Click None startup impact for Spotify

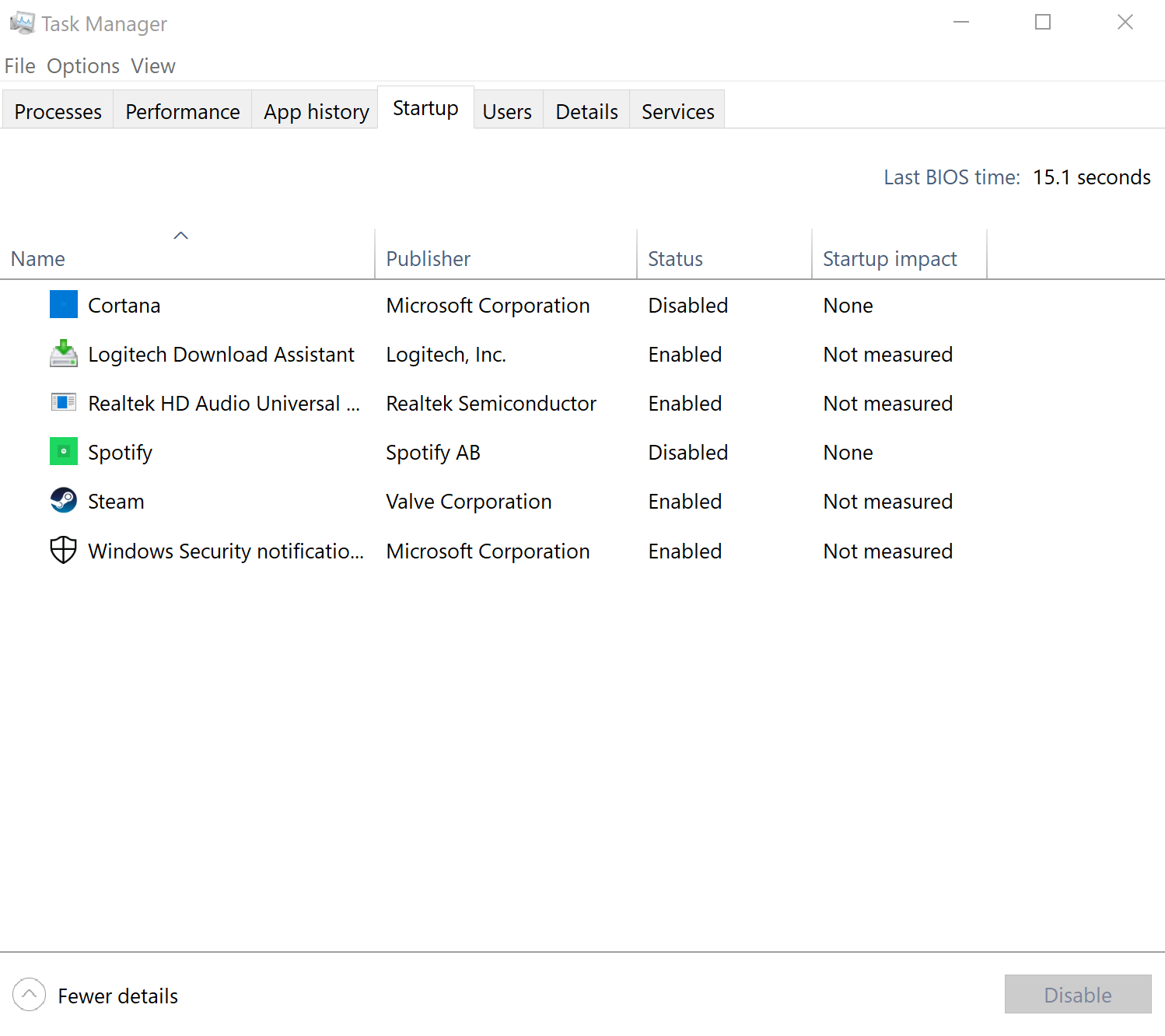[x=848, y=453]
